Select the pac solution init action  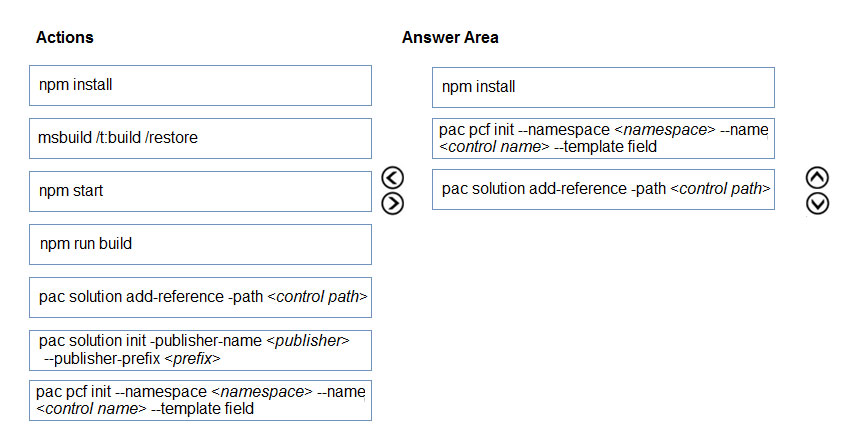[x=200, y=350]
